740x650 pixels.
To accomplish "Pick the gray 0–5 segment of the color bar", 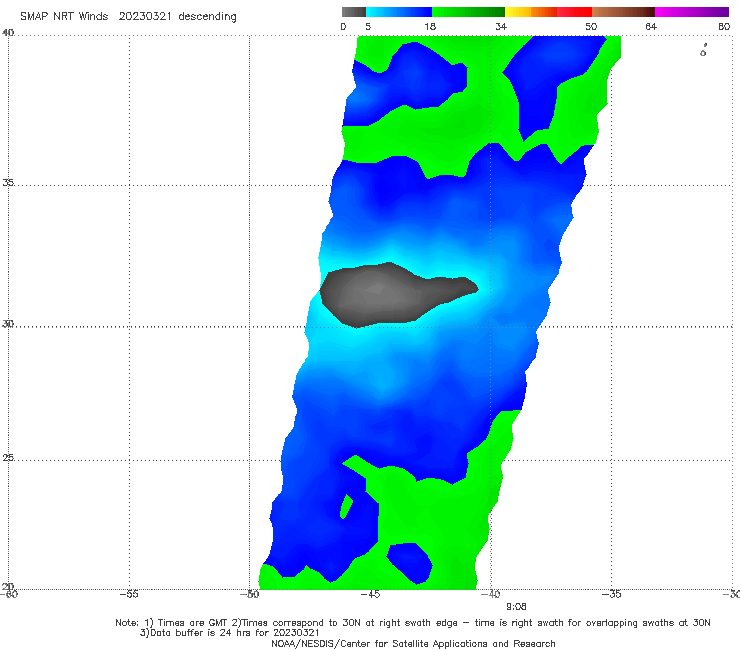I will (x=353, y=12).
